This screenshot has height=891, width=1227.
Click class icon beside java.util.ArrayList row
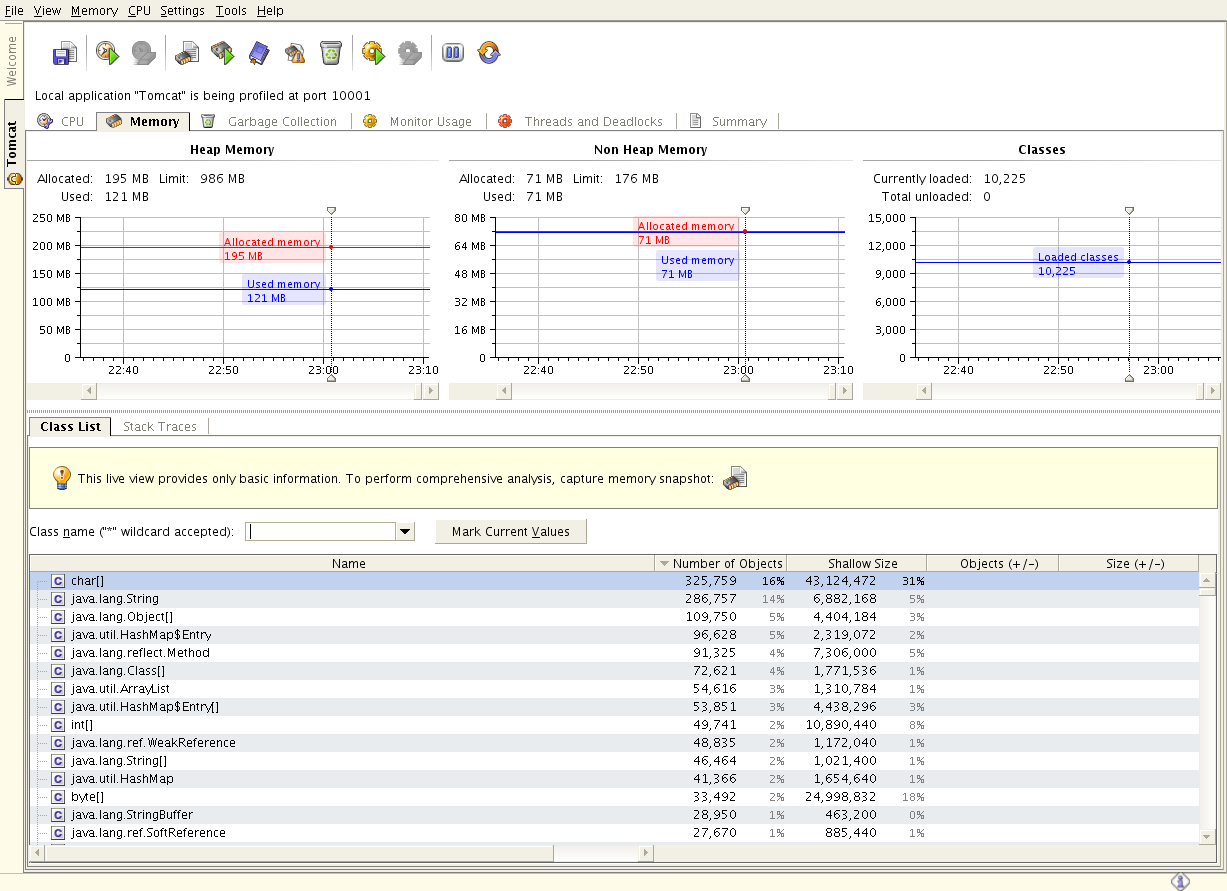click(x=58, y=689)
